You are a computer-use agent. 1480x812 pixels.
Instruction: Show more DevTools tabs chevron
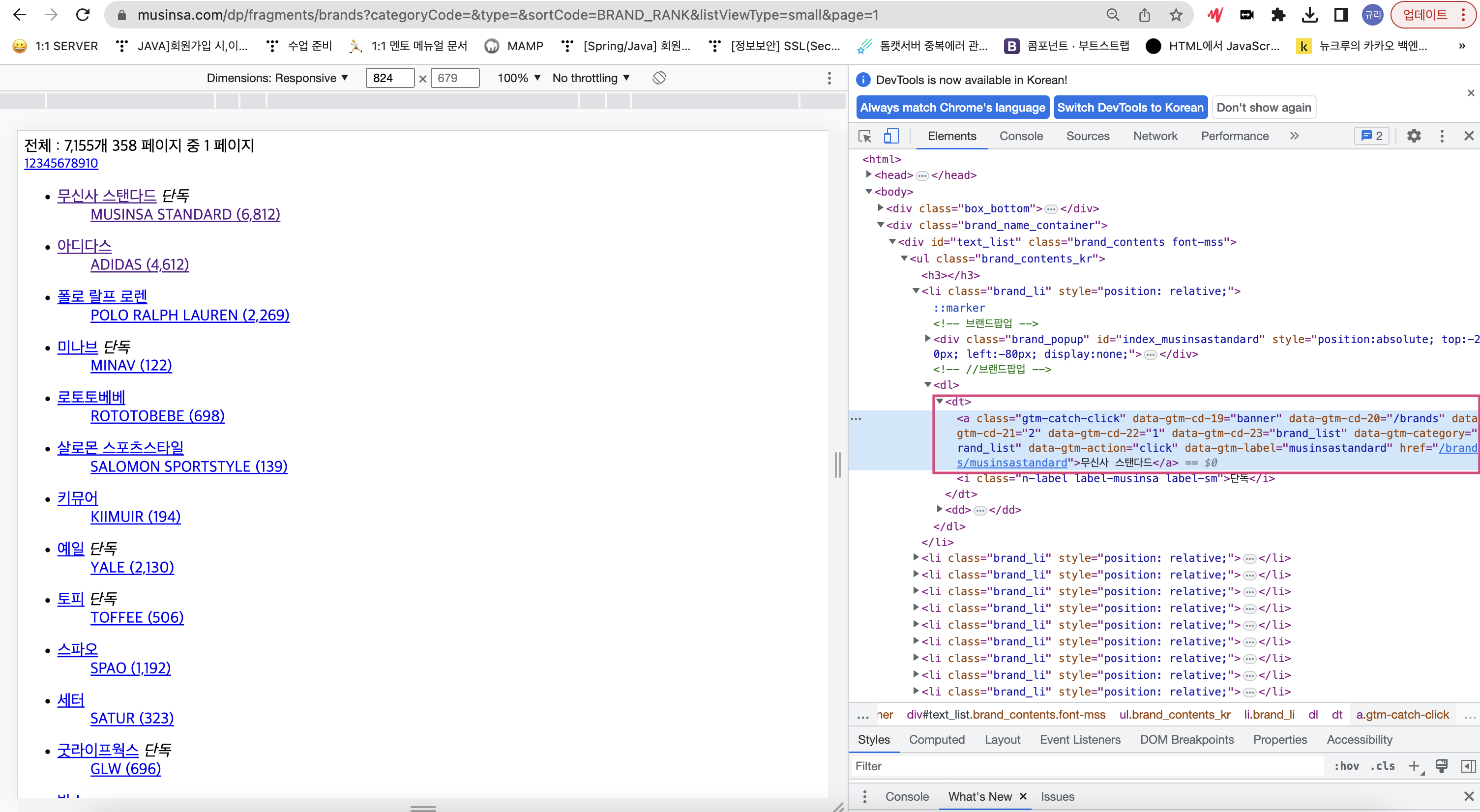pyautogui.click(x=1294, y=136)
